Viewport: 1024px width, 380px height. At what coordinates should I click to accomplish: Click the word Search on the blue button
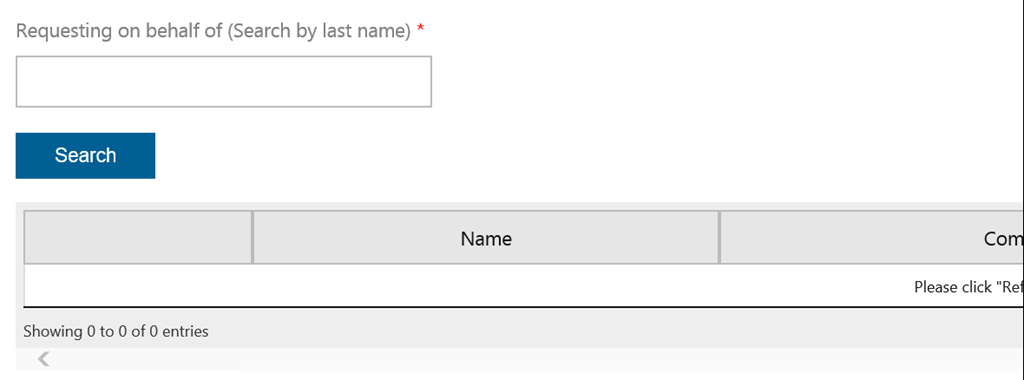pyautogui.click(x=86, y=155)
